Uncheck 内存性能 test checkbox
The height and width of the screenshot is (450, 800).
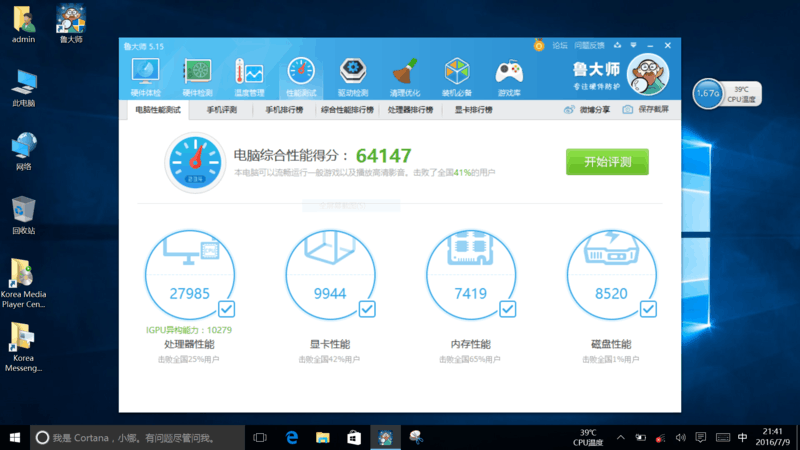pyautogui.click(x=507, y=309)
